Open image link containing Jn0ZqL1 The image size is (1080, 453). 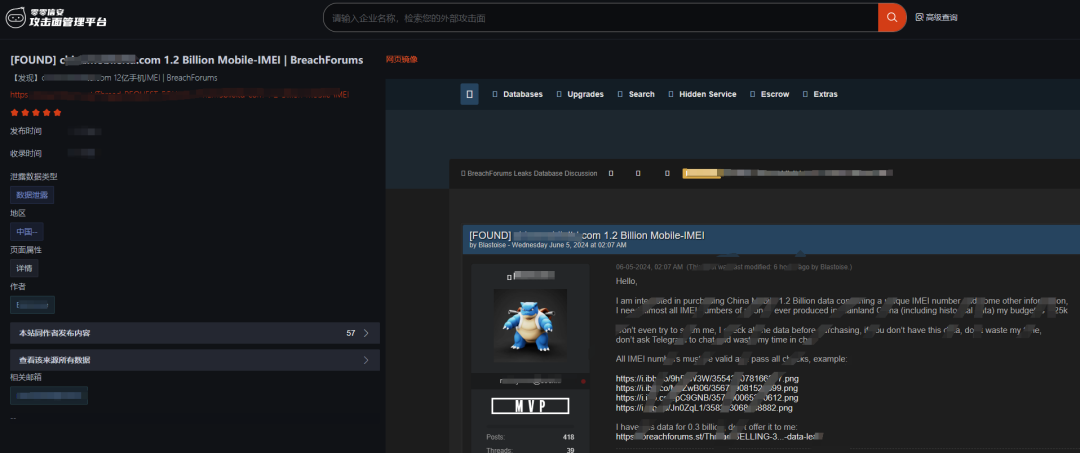point(704,408)
